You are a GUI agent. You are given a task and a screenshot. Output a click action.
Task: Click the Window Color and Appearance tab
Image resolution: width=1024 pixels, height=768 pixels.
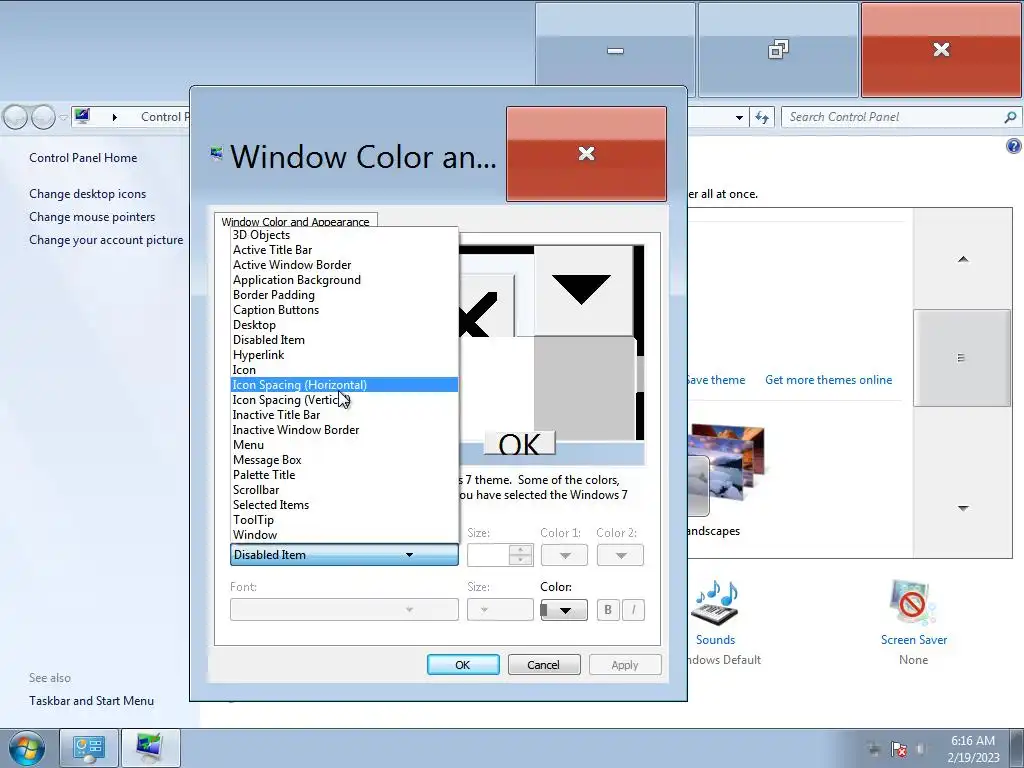click(x=295, y=221)
